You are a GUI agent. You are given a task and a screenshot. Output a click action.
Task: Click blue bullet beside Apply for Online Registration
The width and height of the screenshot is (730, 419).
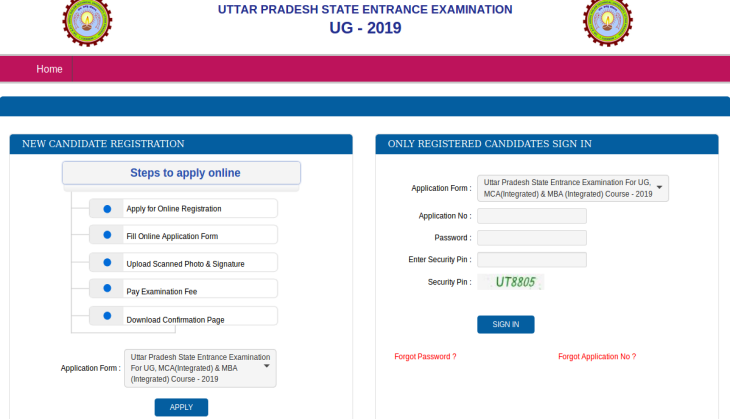tap(107, 209)
